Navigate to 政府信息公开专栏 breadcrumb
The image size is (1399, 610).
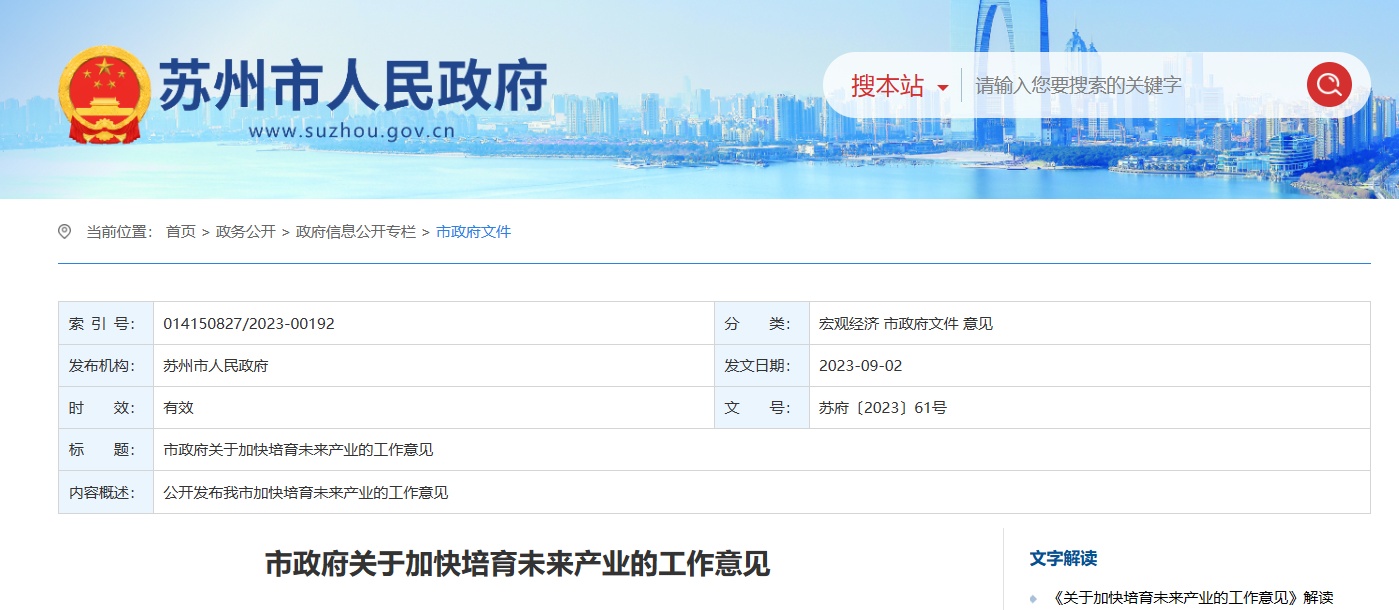pos(355,232)
